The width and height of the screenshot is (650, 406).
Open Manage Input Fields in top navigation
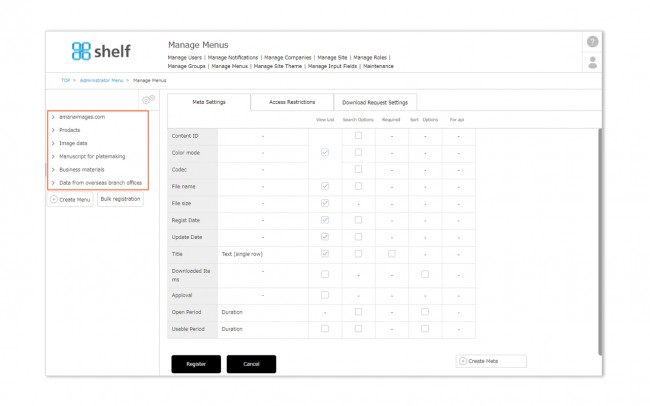click(332, 66)
